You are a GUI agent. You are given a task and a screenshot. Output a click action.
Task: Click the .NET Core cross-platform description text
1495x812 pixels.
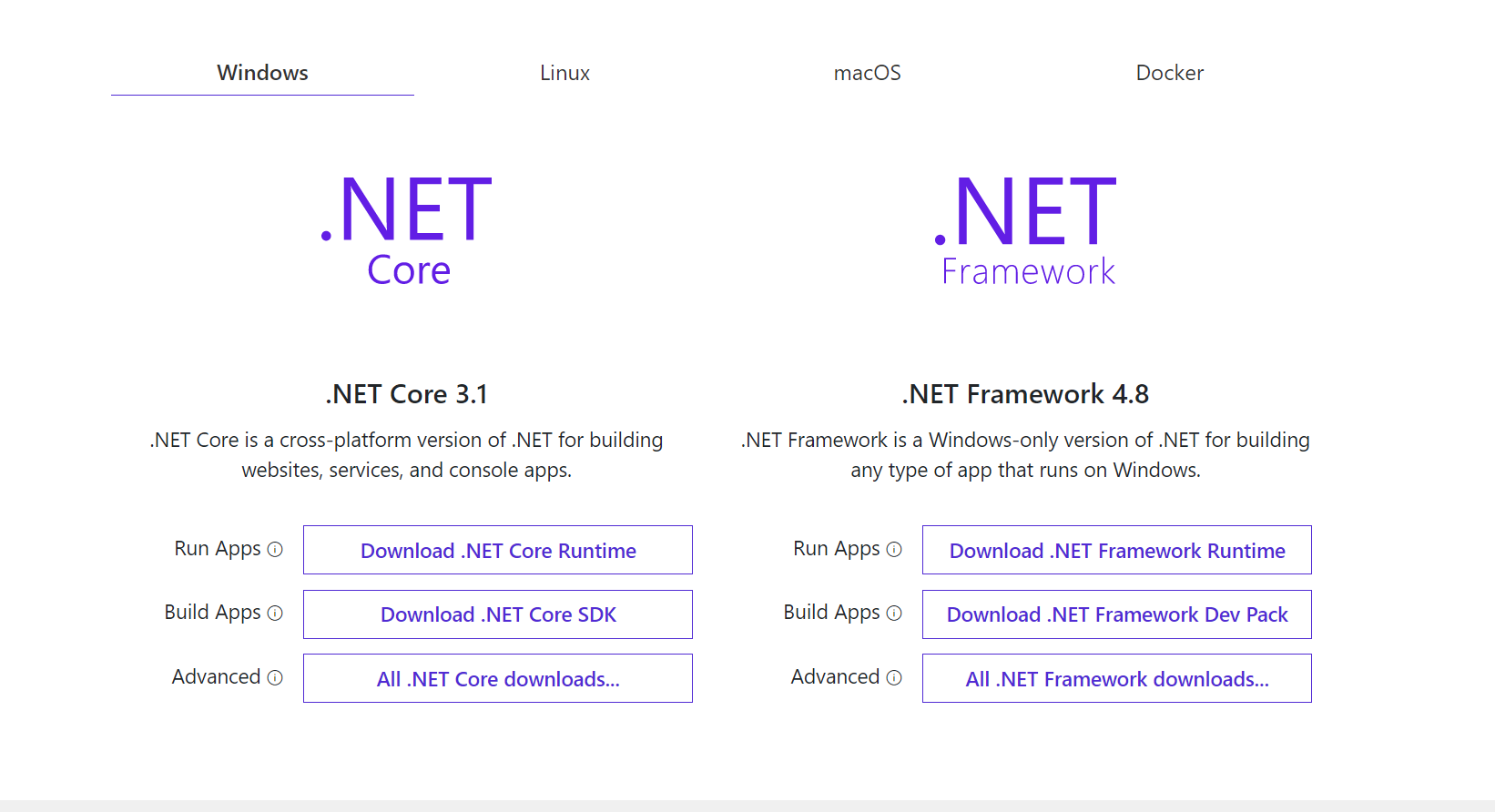[407, 455]
